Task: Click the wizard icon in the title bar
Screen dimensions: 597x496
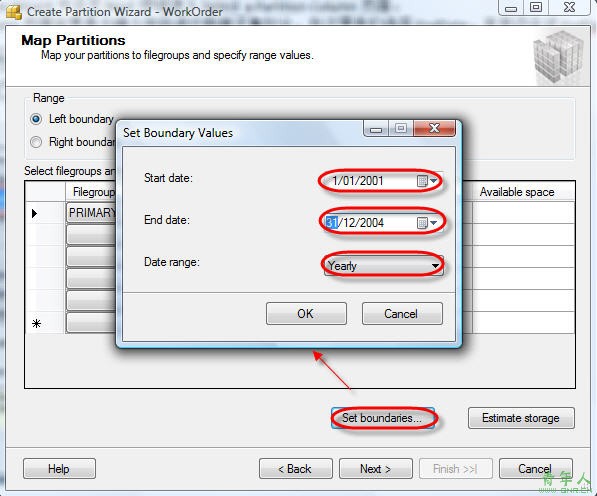Action: click(14, 12)
